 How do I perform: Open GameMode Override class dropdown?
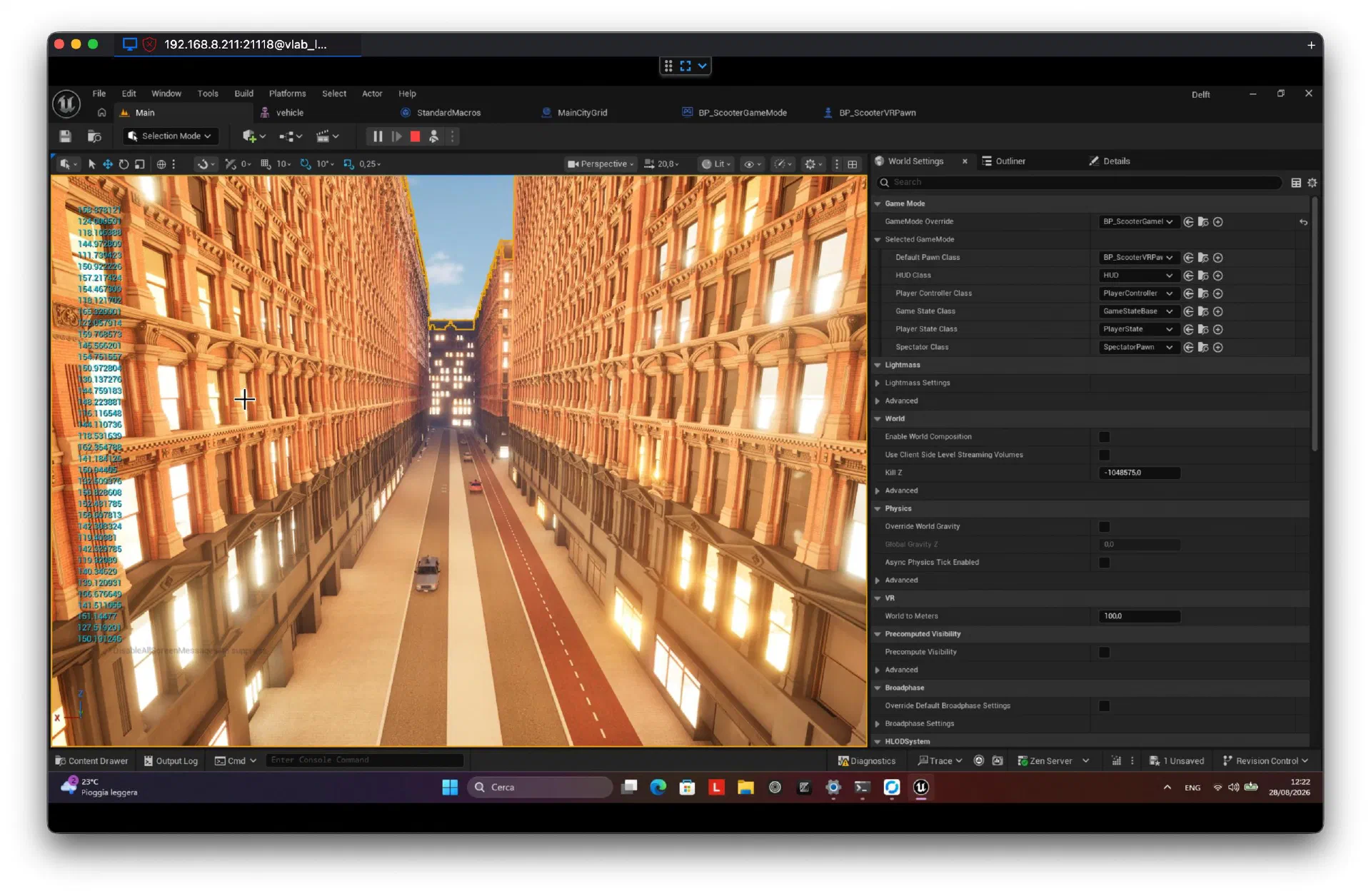1138,222
